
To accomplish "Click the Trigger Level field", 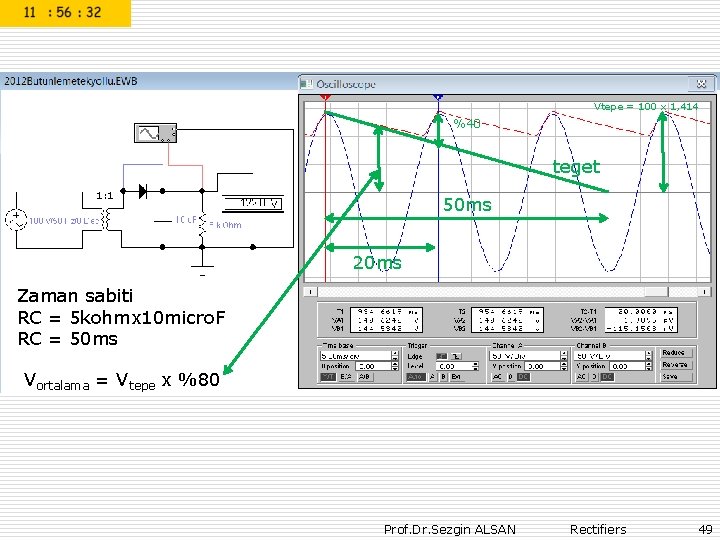I will [454, 366].
